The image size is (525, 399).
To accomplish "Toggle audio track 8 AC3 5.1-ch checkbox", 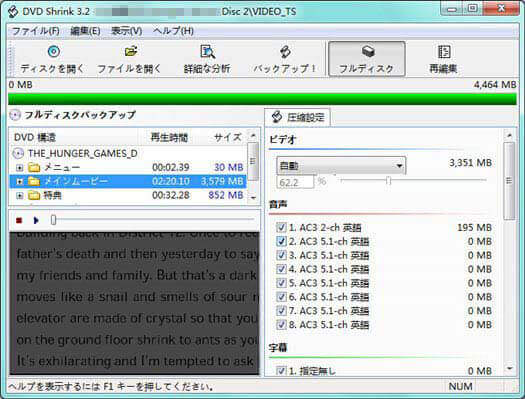I will point(281,325).
